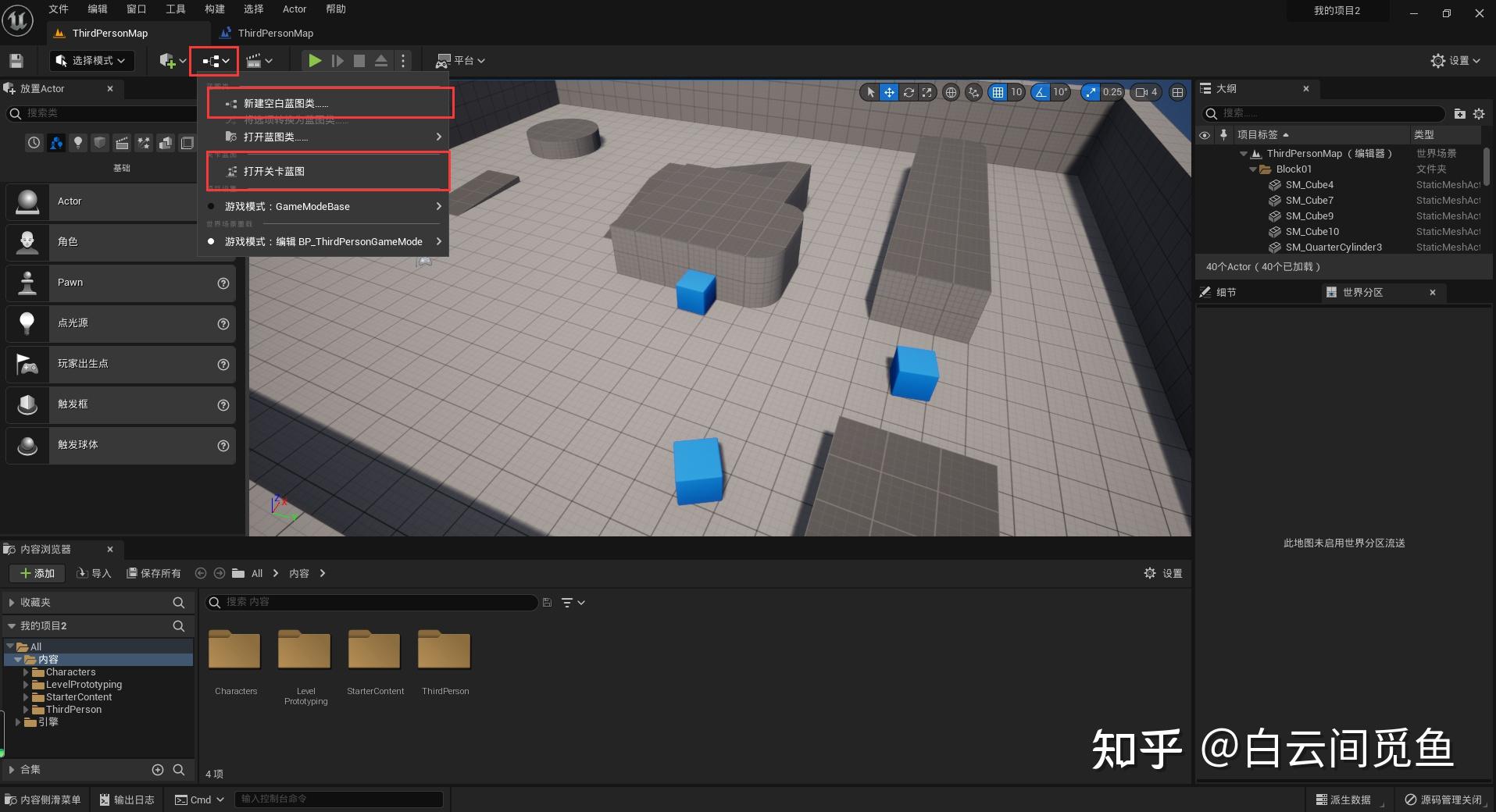Open the Cinematics filter in Place Actor panel
Image resolution: width=1496 pixels, height=812 pixels.
(x=122, y=143)
